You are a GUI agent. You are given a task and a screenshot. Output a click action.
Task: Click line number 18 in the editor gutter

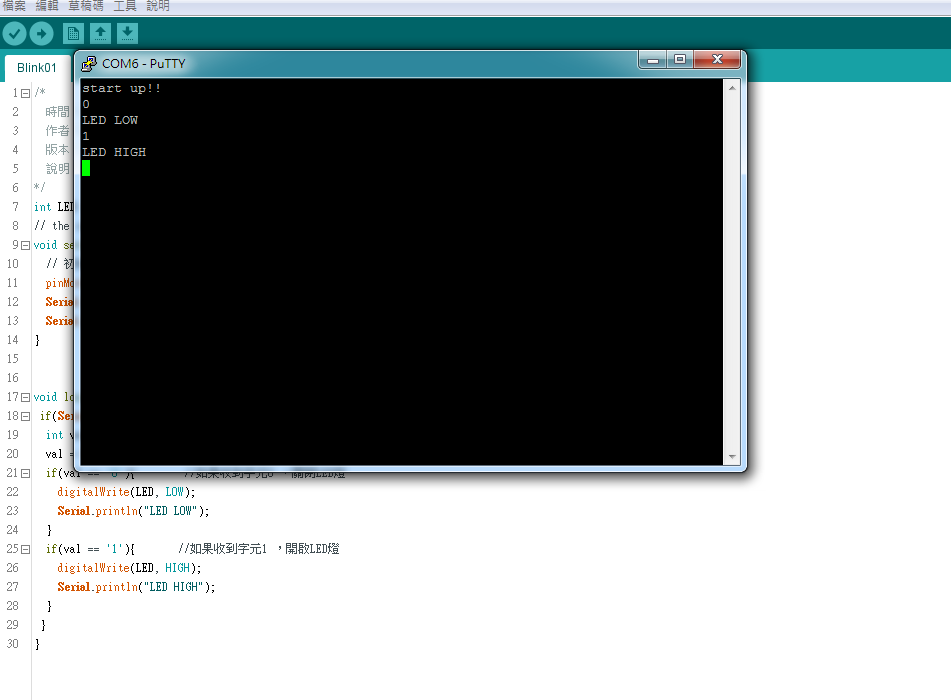[x=15, y=415]
